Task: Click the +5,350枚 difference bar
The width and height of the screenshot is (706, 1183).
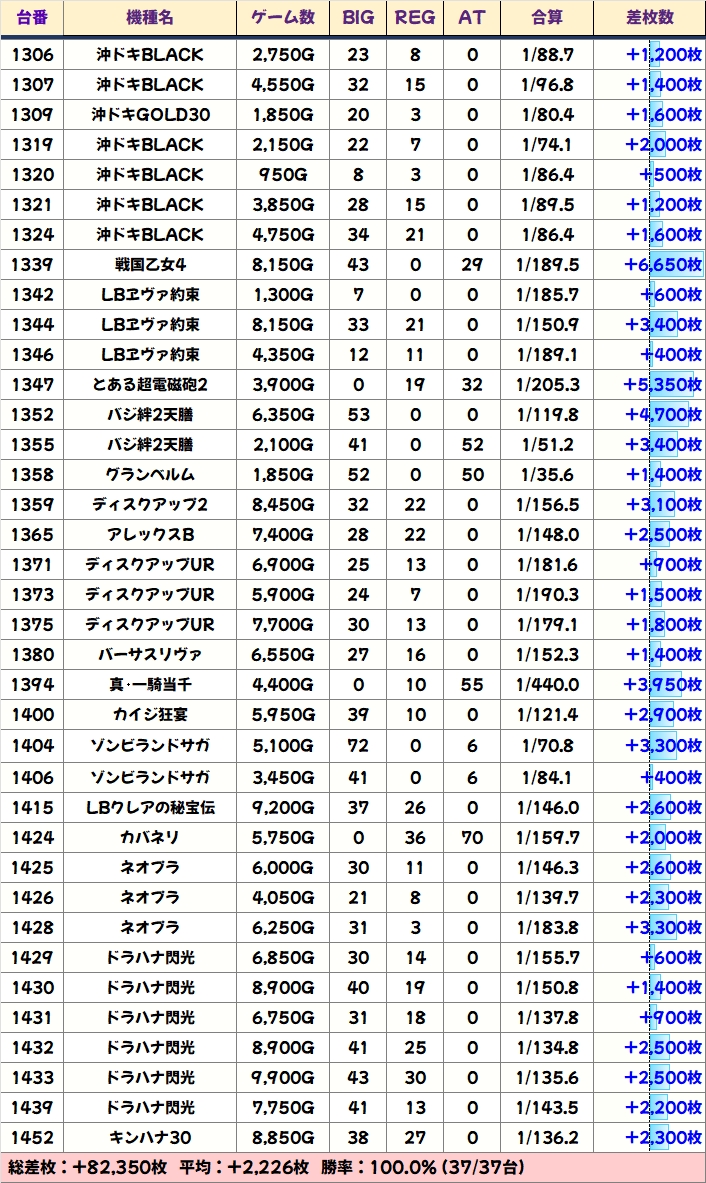Action: [x=663, y=385]
